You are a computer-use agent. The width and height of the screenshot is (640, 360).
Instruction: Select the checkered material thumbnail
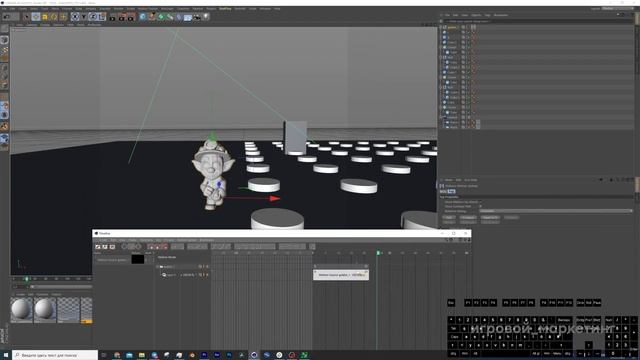68,309
